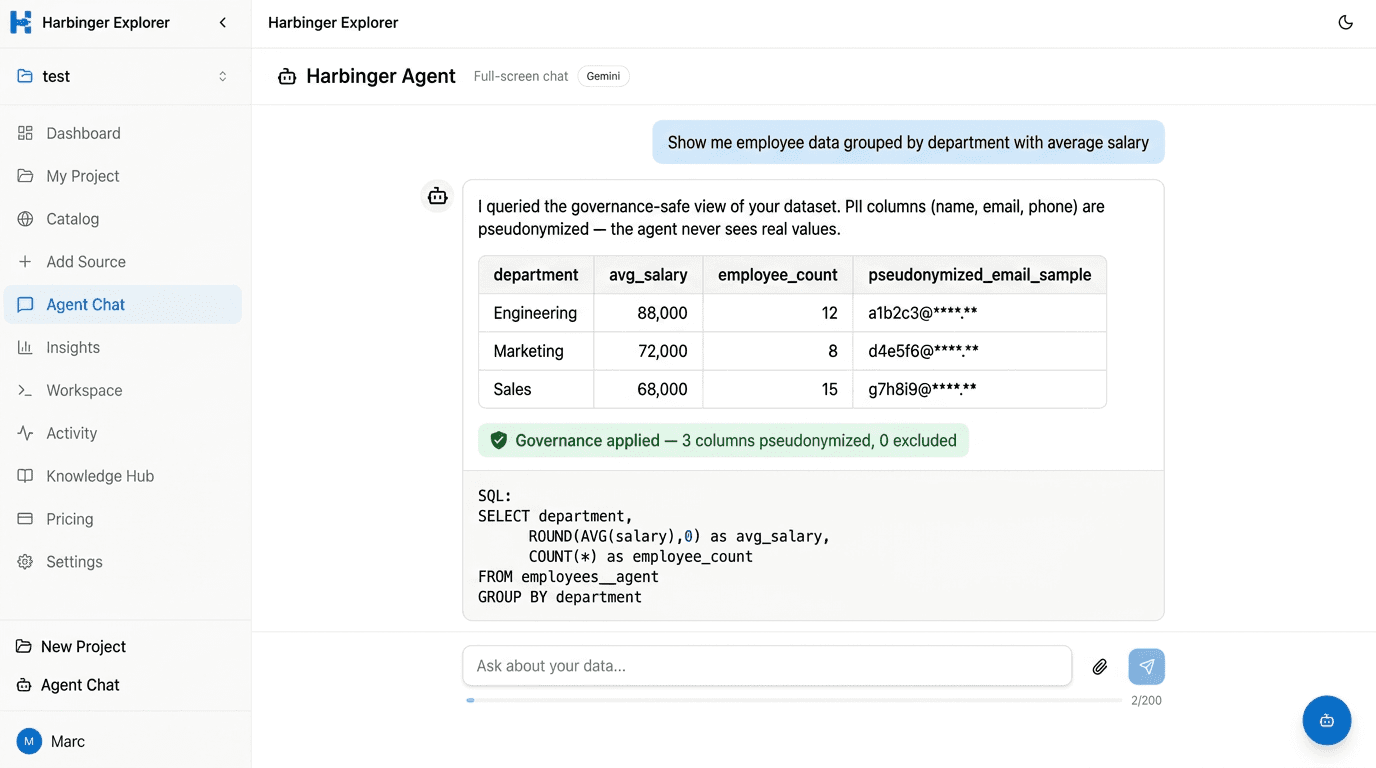Screen dimensions: 1376x768
Task: Open the floating robot chat bubble
Action: (x=1326, y=720)
